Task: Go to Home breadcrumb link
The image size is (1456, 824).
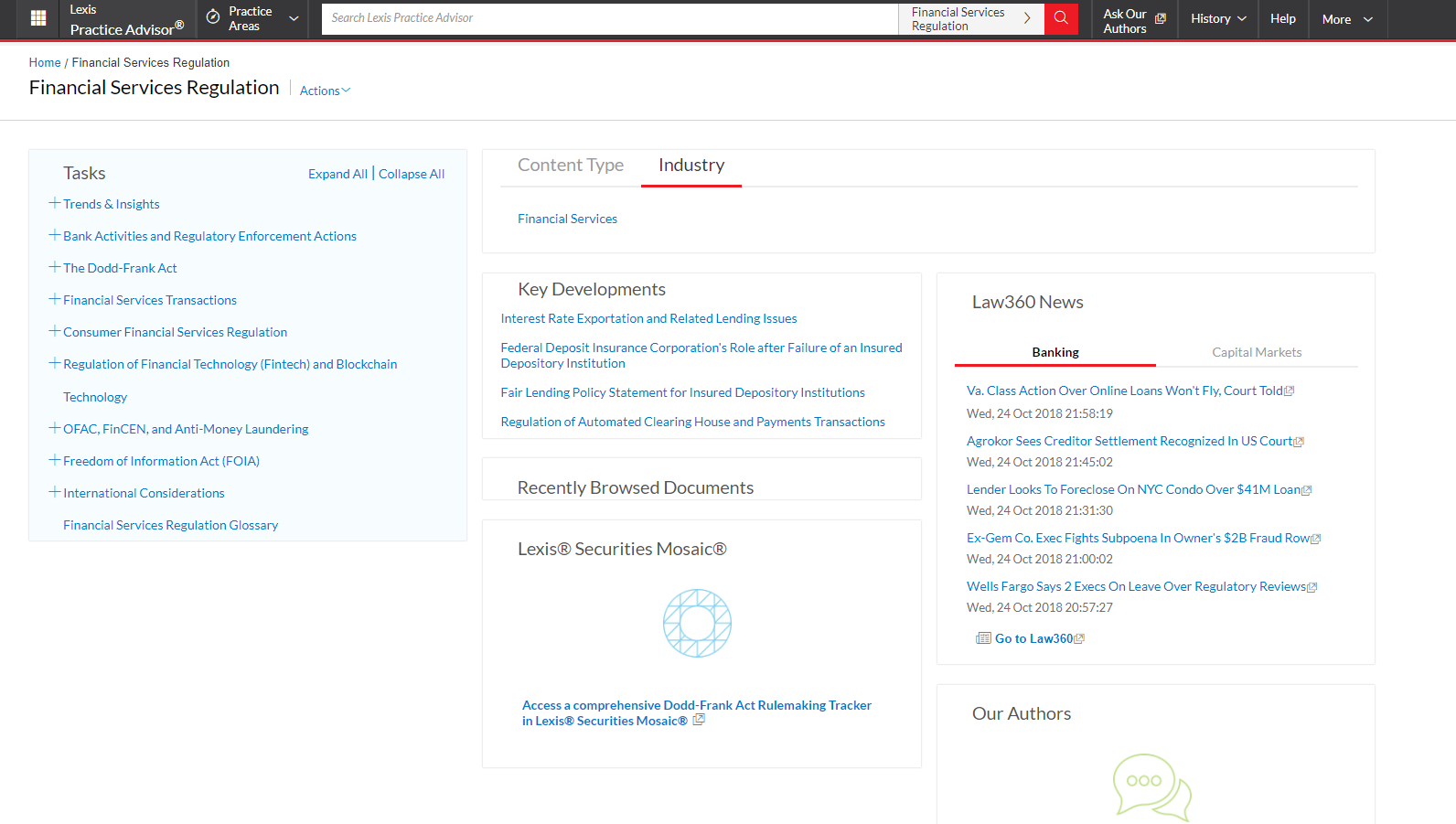Action: coord(45,62)
